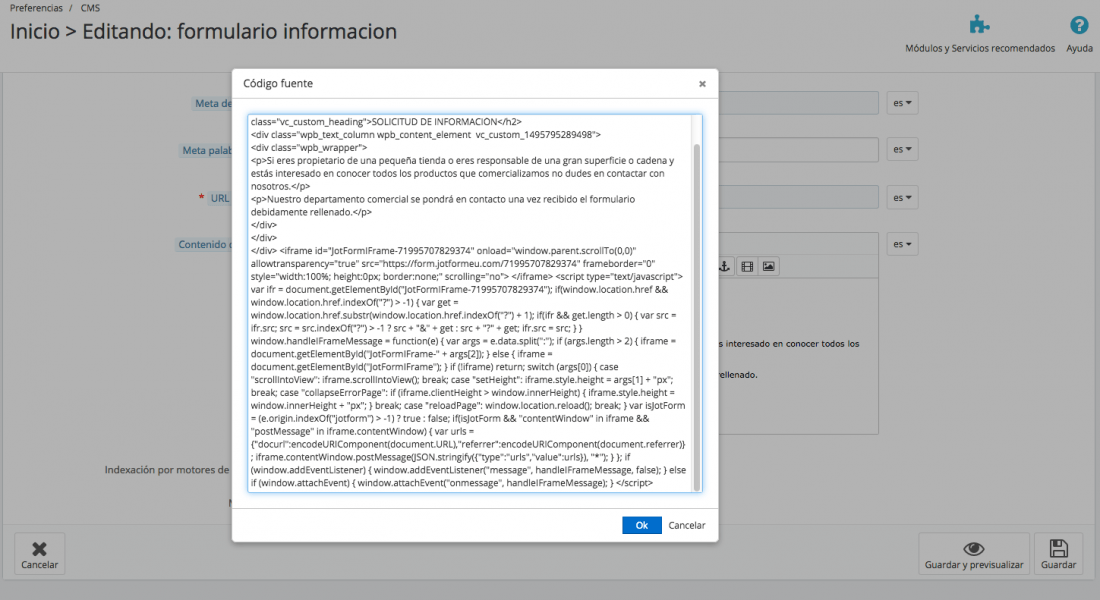The height and width of the screenshot is (600, 1100).
Task: Click Guardar y previsualizar button
Action: coord(974,554)
